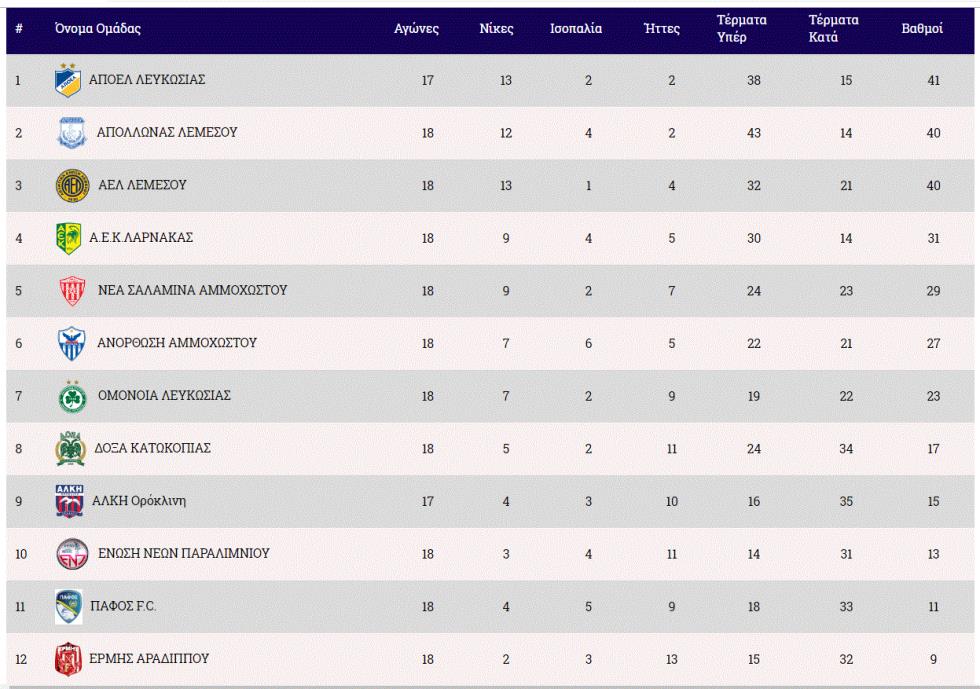The height and width of the screenshot is (689, 980).
Task: Click the Ισοπαλία column header
Action: [576, 29]
